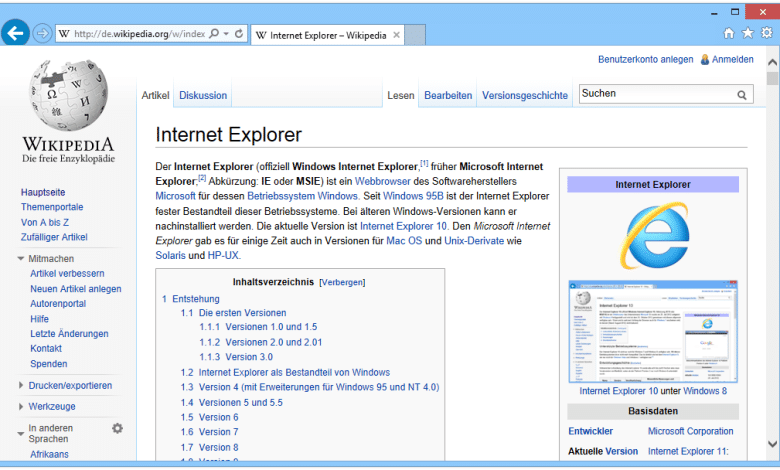780x470 pixels.
Task: Collapse the In anderen Sprachen section
Action: point(20,434)
